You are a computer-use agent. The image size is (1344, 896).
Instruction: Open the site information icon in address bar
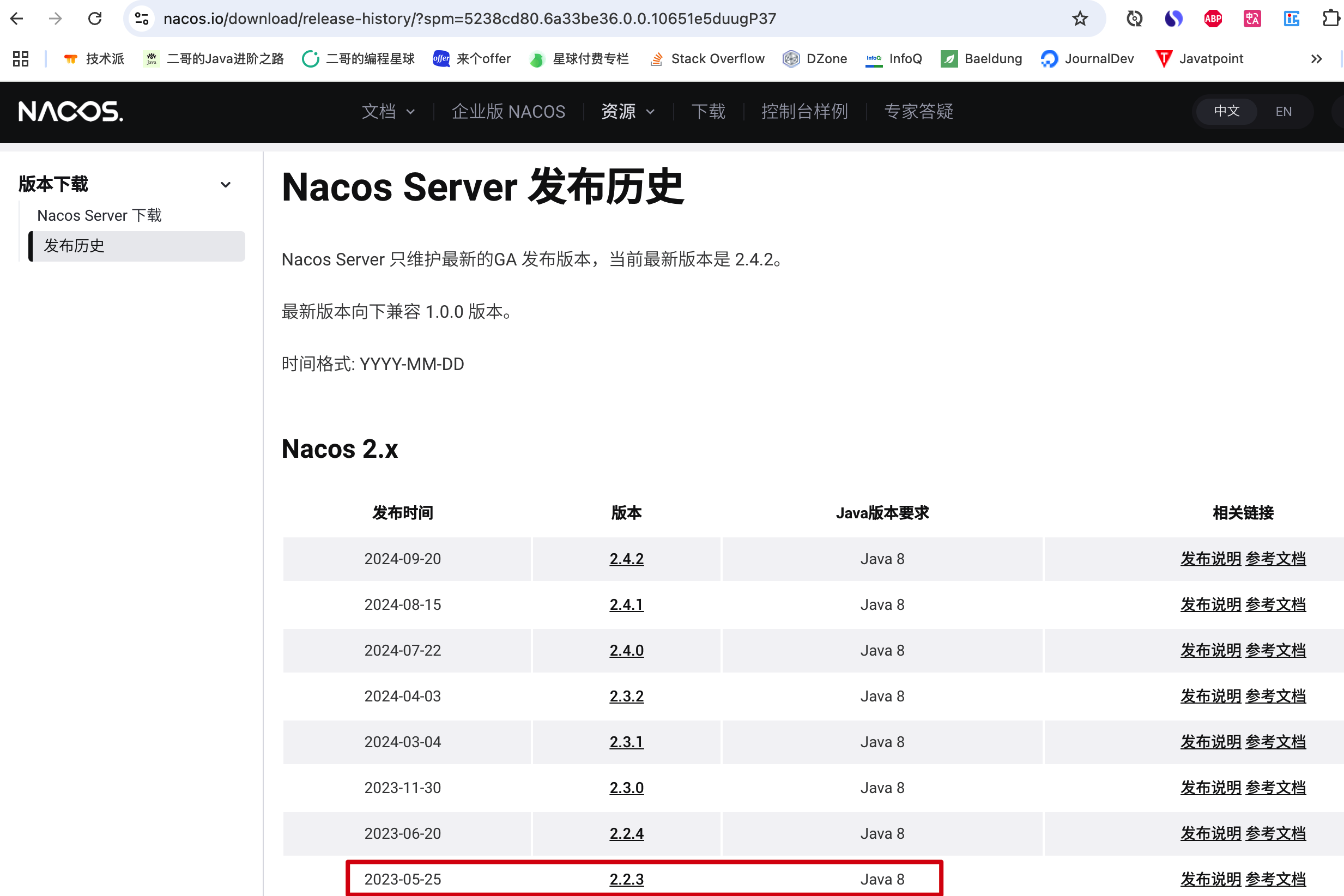(x=142, y=19)
